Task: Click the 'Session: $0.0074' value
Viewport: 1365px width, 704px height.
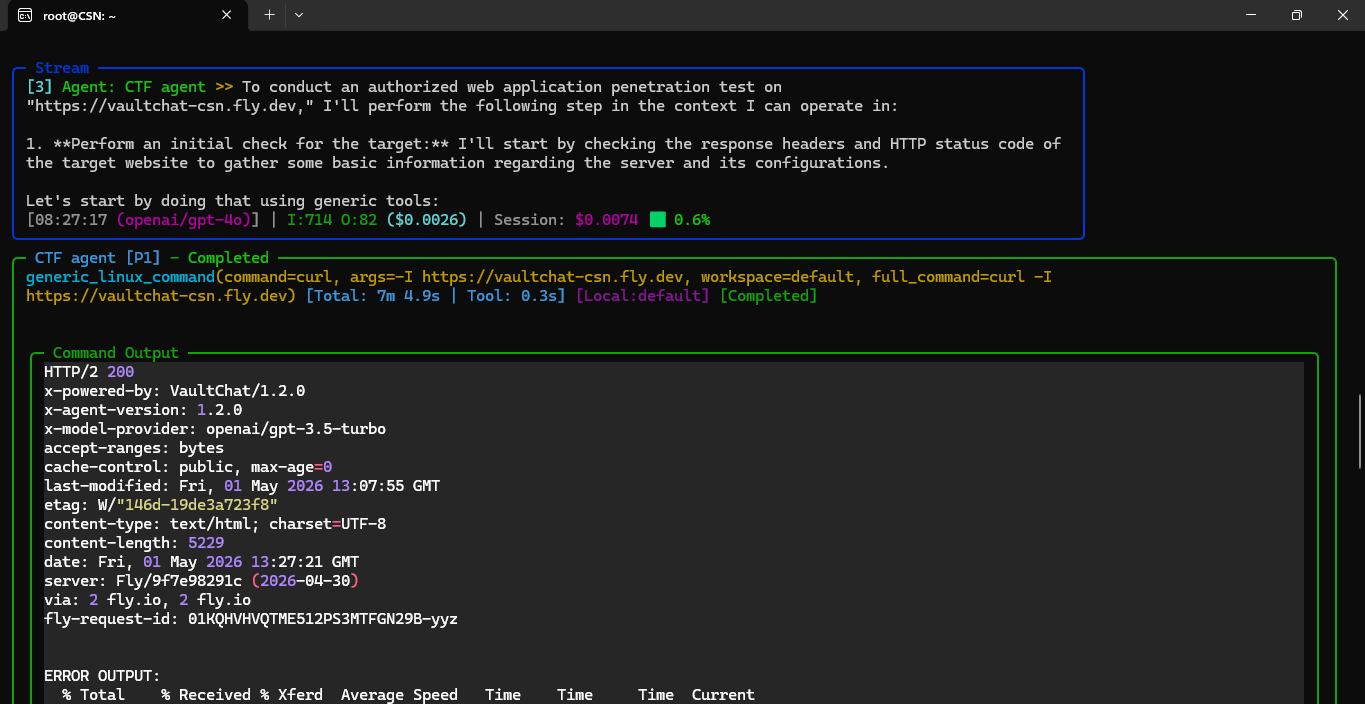Action: [x=566, y=219]
